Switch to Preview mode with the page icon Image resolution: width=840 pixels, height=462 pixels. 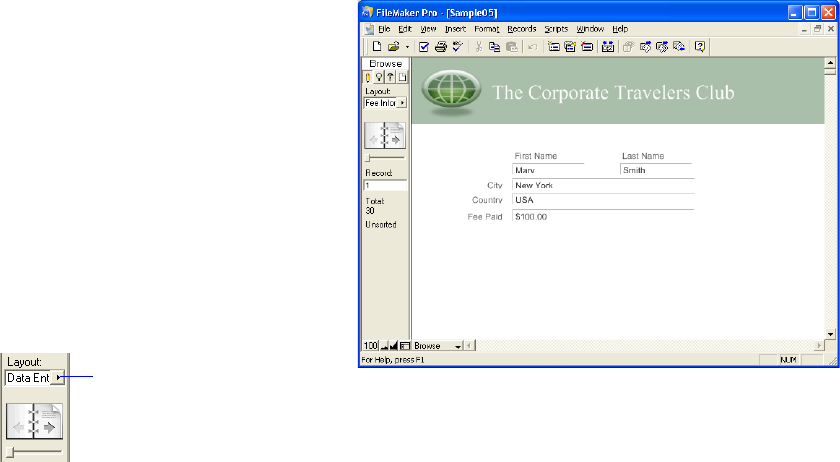[402, 77]
